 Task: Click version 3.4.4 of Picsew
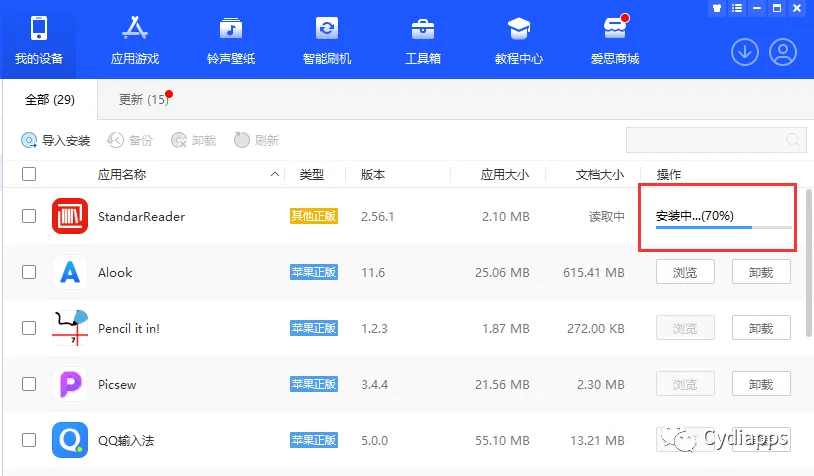point(374,385)
